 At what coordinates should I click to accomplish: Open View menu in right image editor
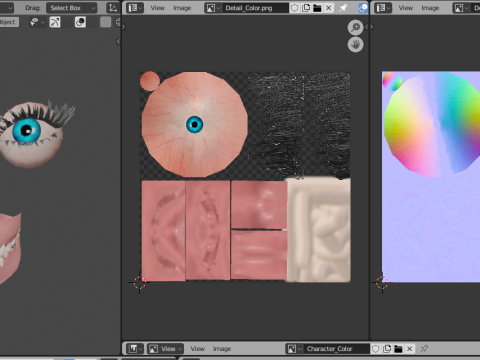point(406,8)
